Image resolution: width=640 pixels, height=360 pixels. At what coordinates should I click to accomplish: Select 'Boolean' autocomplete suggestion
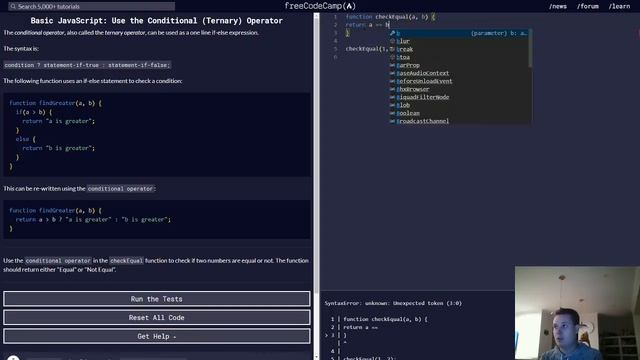[458, 113]
